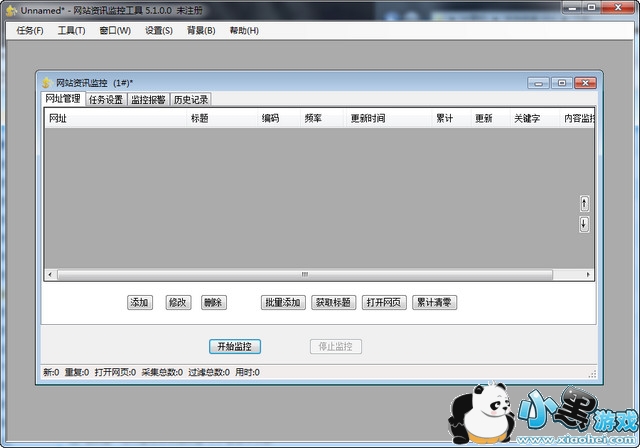Click the 修改 button

click(178, 302)
